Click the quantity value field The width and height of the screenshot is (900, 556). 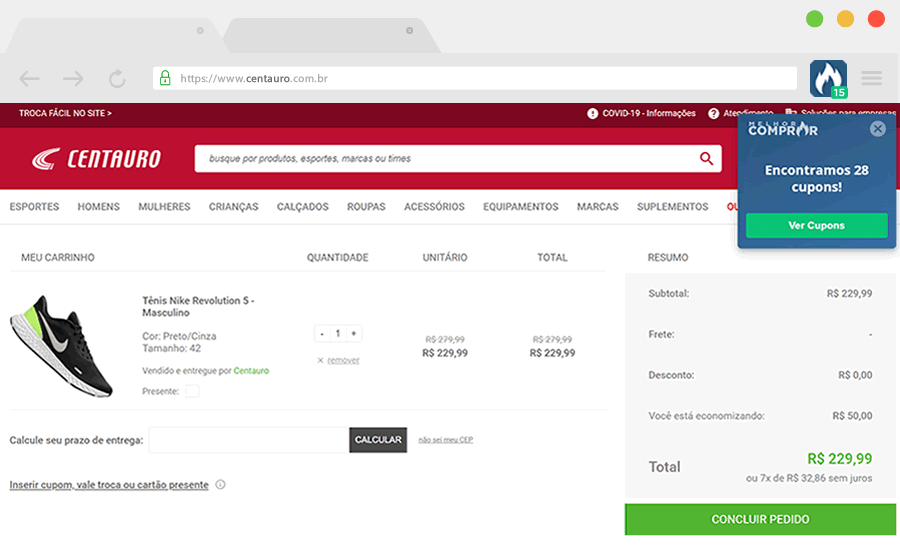pos(338,333)
